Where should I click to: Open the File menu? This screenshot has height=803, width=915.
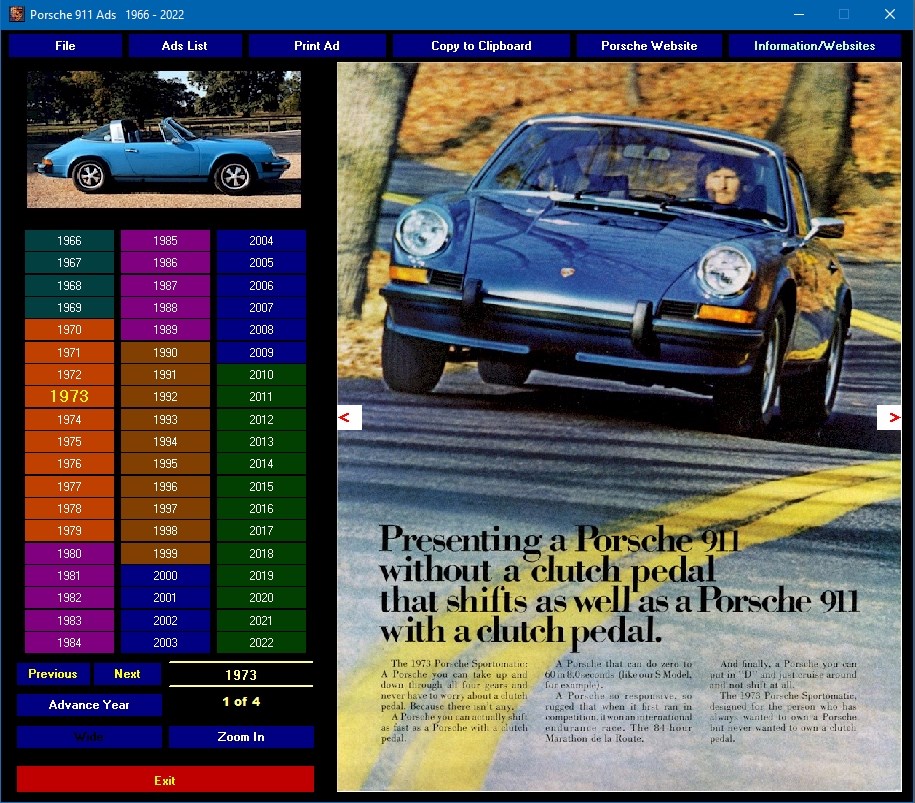pos(65,46)
